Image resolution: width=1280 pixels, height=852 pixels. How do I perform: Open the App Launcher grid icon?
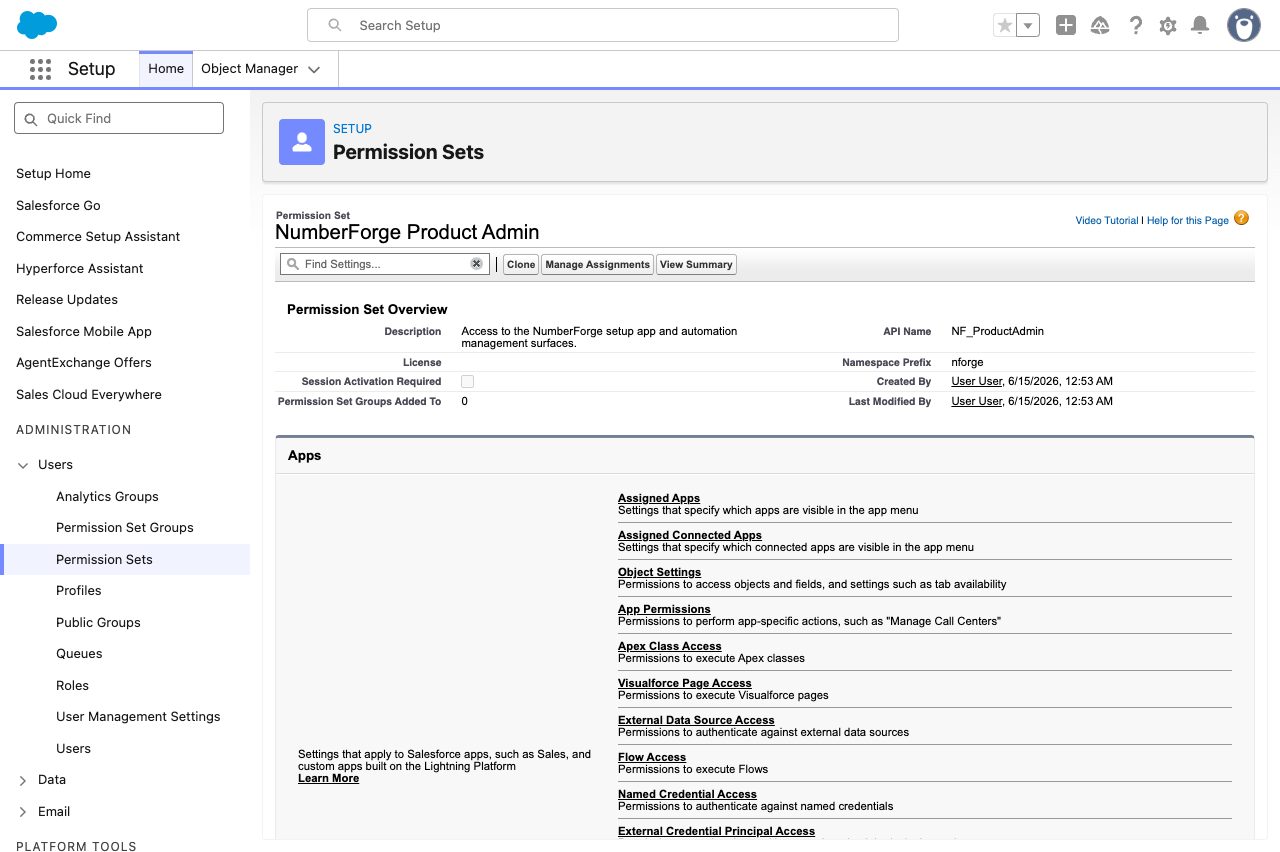40,69
